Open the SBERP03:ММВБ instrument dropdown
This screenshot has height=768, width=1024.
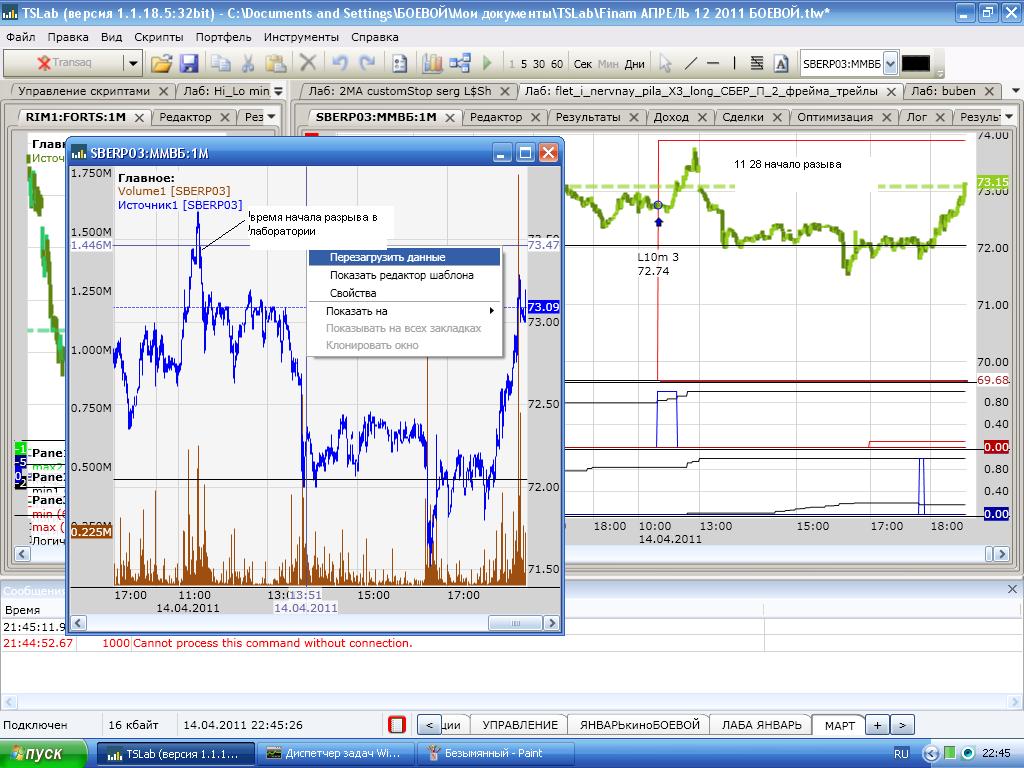click(890, 63)
